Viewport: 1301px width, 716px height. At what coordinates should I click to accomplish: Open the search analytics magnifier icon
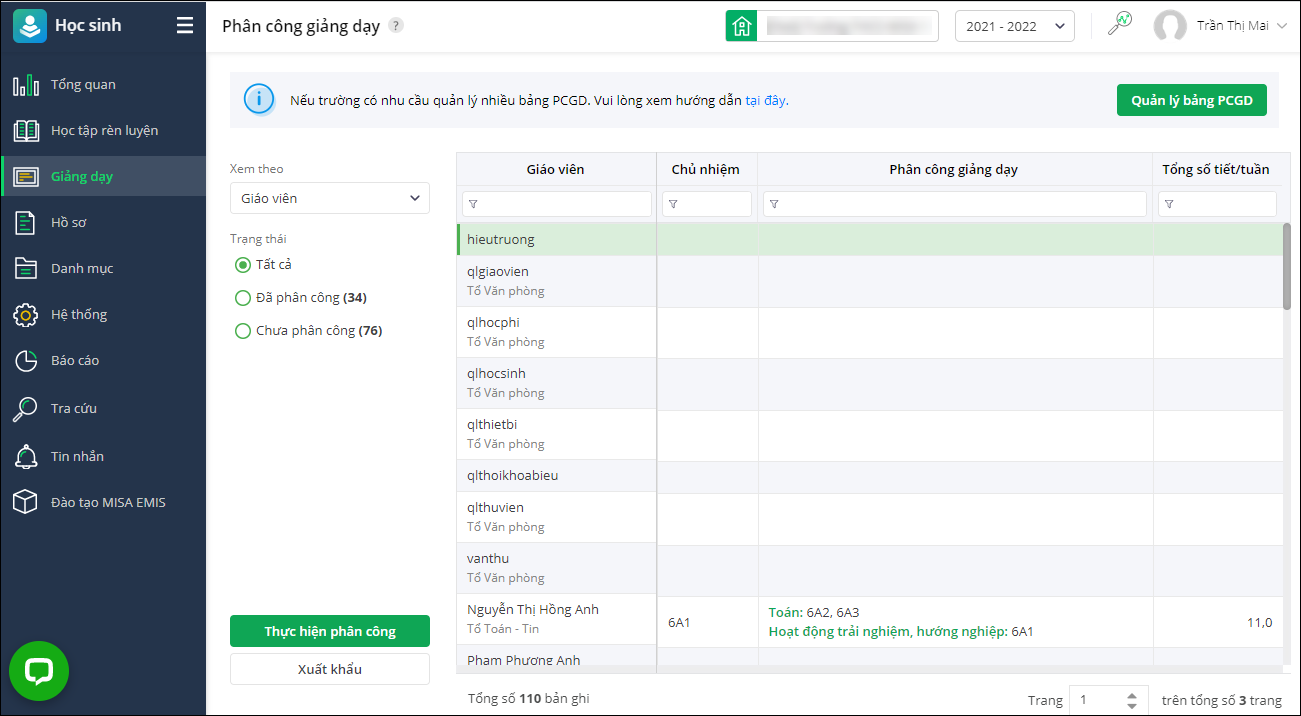(1119, 24)
